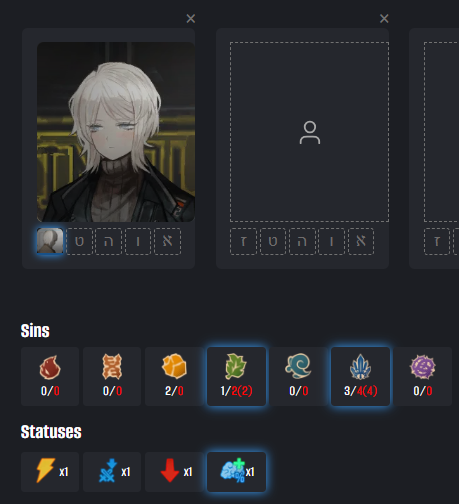
Task: Toggle the blue crystal Pride sin
Action: [x=360, y=376]
